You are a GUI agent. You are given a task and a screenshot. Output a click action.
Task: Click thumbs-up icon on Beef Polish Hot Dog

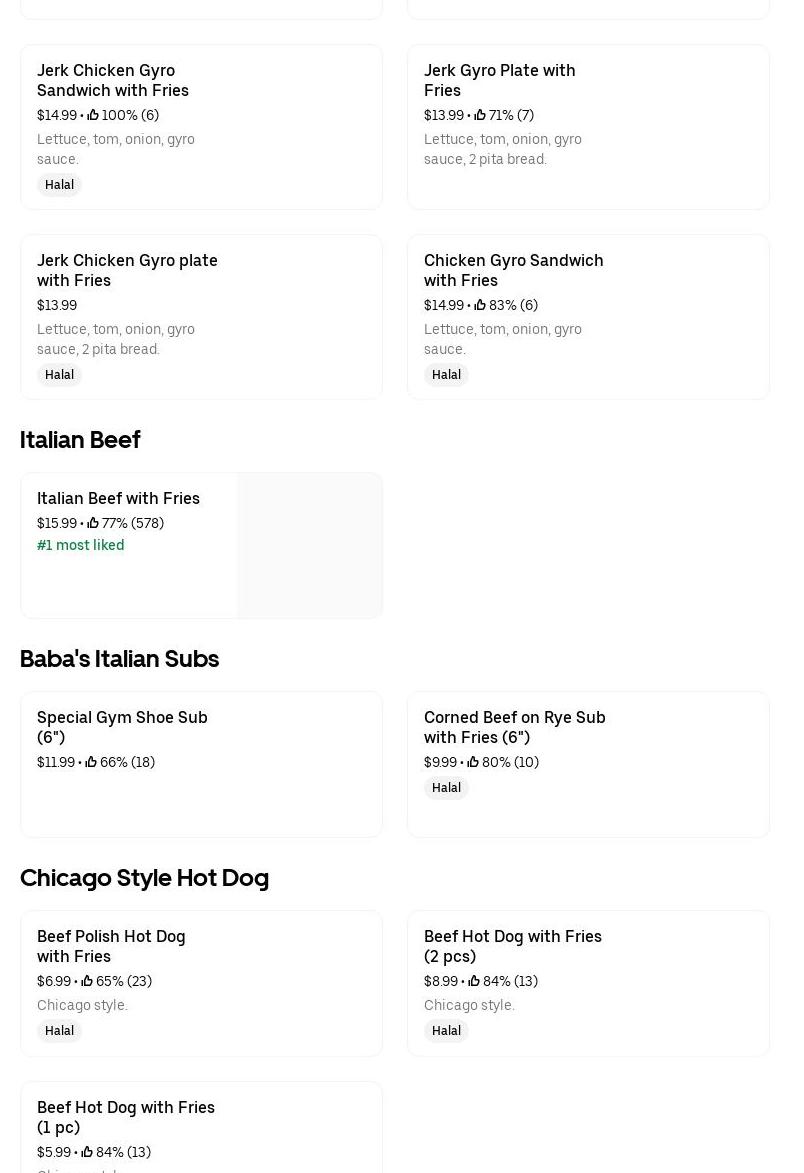pyautogui.click(x=87, y=981)
